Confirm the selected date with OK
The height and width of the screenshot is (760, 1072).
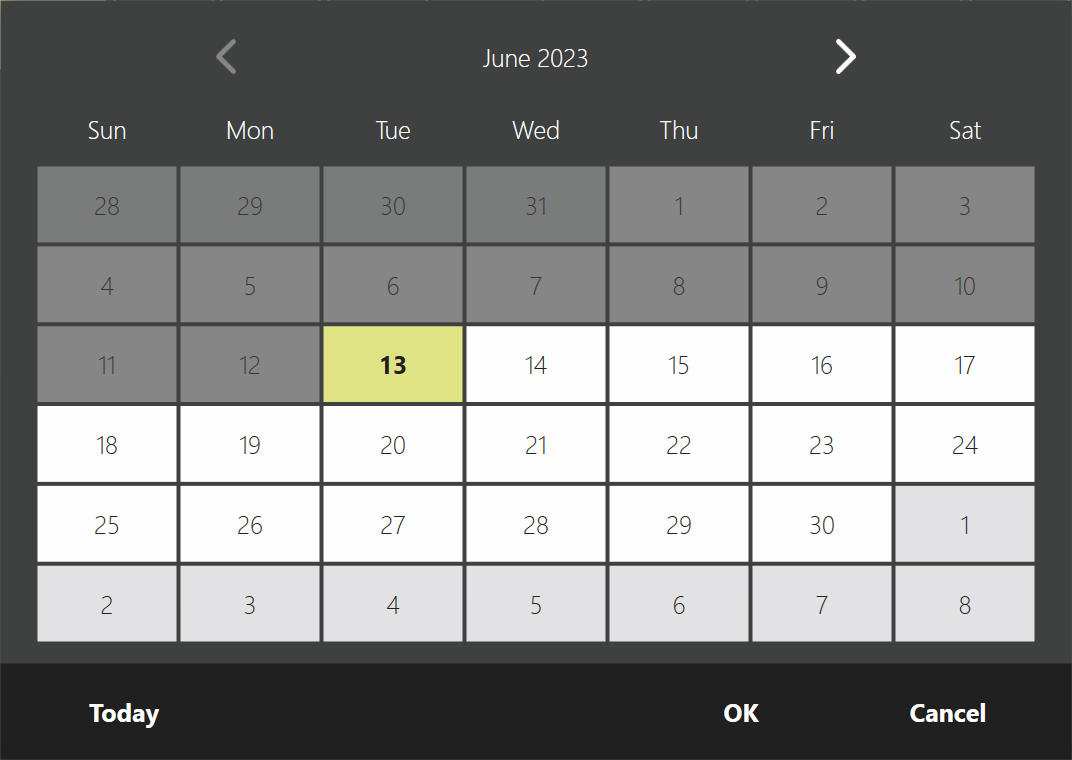(x=740, y=713)
